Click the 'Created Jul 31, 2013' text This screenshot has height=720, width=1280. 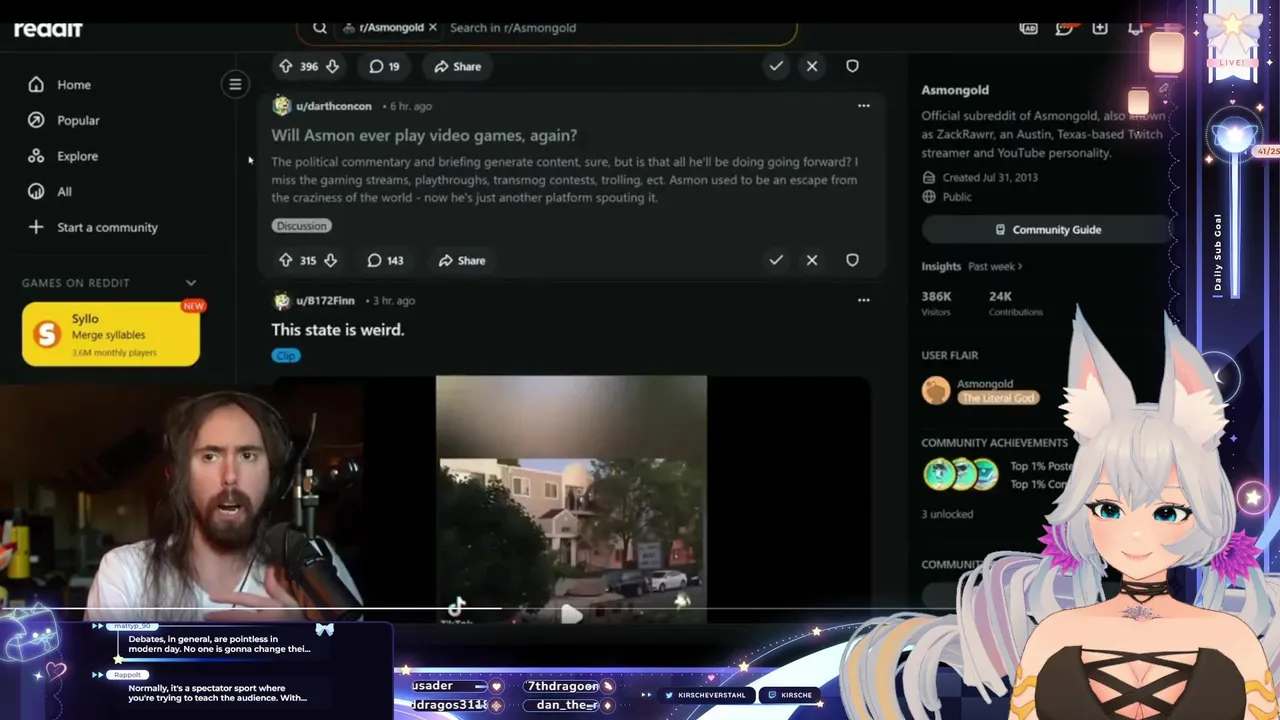(990, 178)
